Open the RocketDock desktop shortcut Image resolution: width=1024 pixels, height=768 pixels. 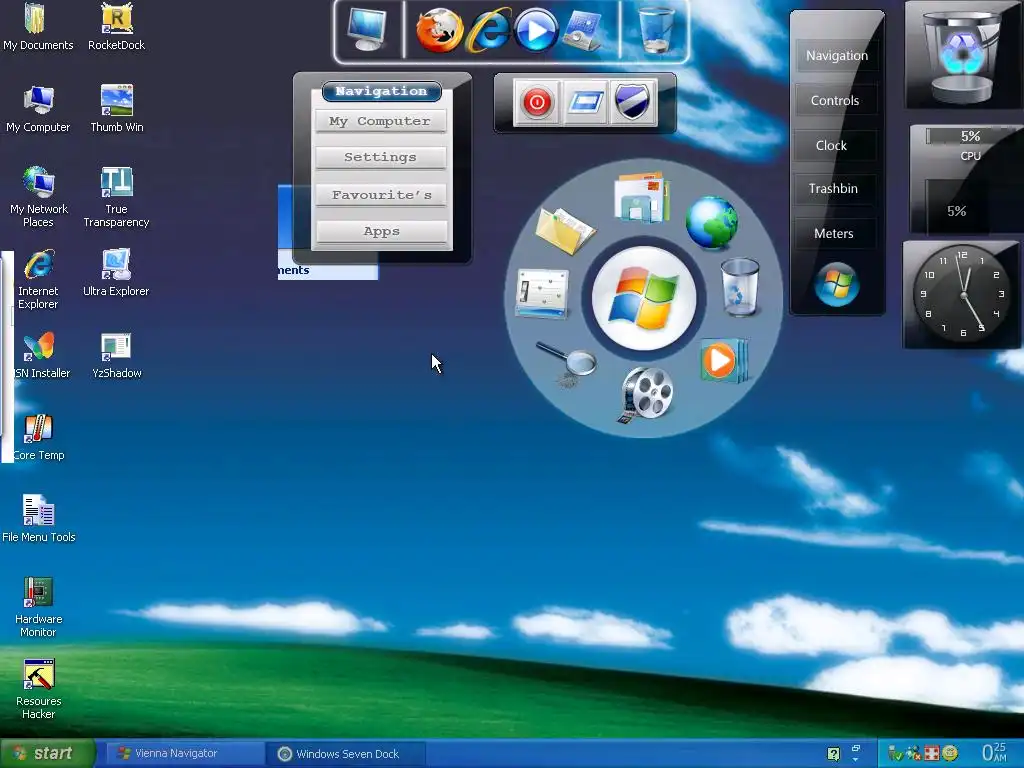pos(116,27)
